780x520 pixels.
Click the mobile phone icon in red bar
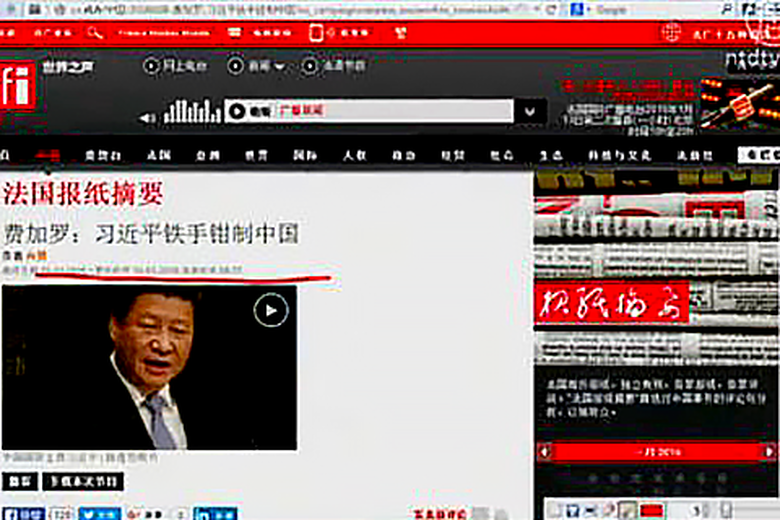pos(316,32)
